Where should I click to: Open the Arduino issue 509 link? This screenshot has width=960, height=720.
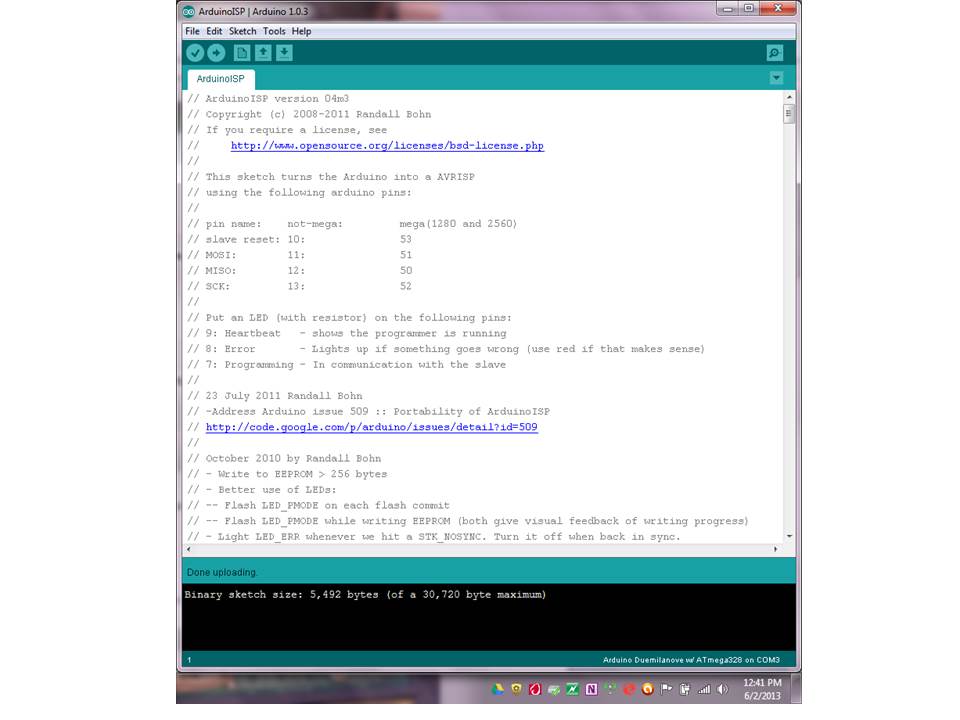[372, 427]
